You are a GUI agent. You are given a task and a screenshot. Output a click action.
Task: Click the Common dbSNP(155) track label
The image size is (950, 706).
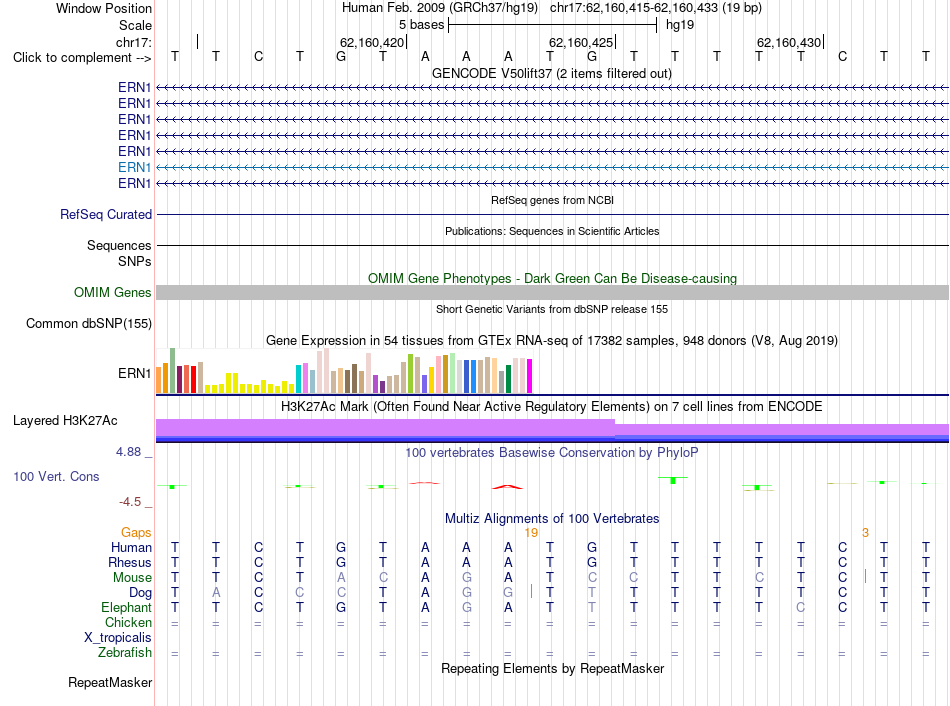pyautogui.click(x=88, y=324)
